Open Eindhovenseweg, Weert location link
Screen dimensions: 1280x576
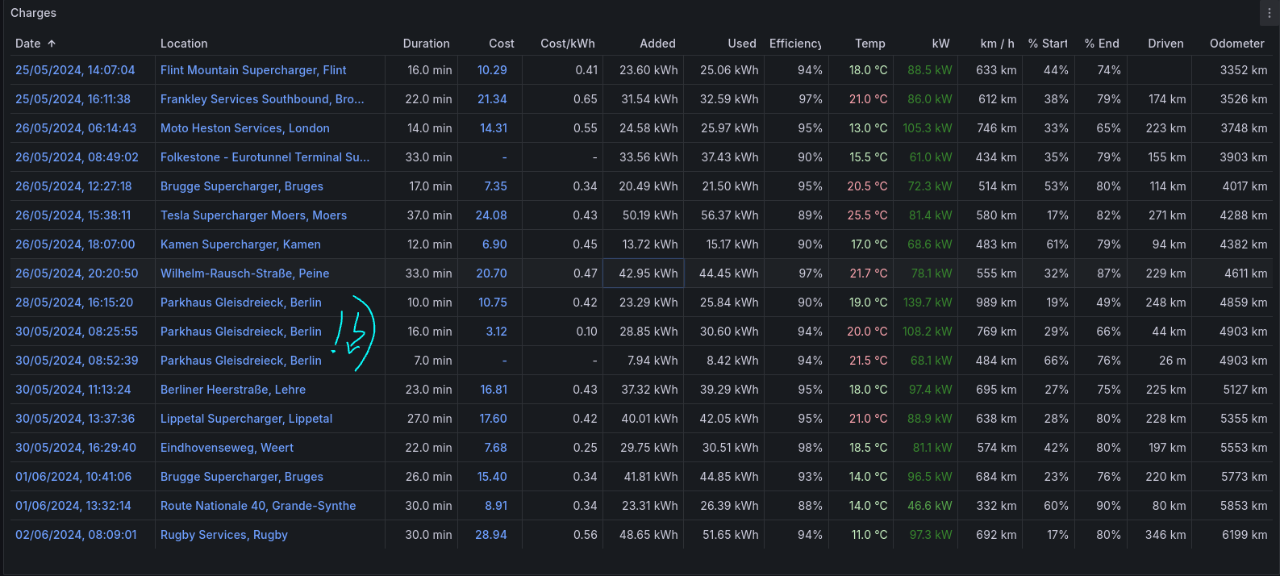227,447
